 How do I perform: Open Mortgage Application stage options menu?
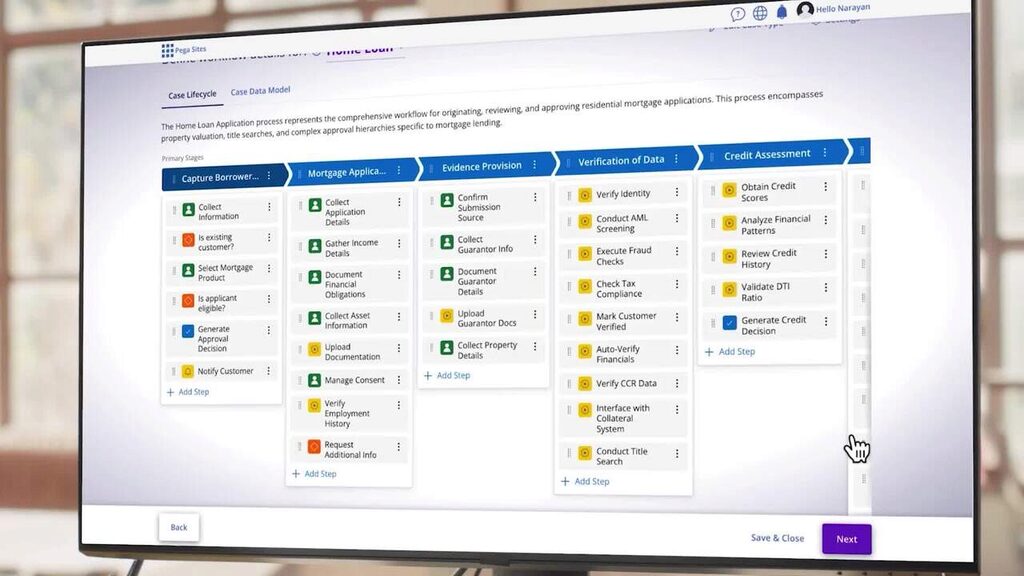399,170
